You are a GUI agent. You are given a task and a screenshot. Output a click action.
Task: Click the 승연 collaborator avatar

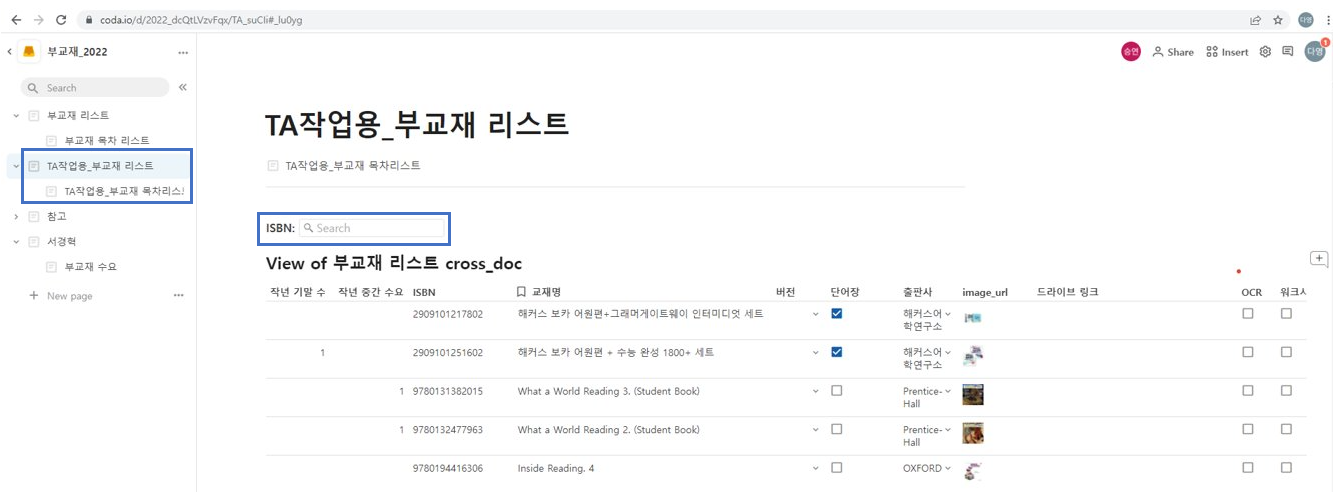click(1131, 52)
